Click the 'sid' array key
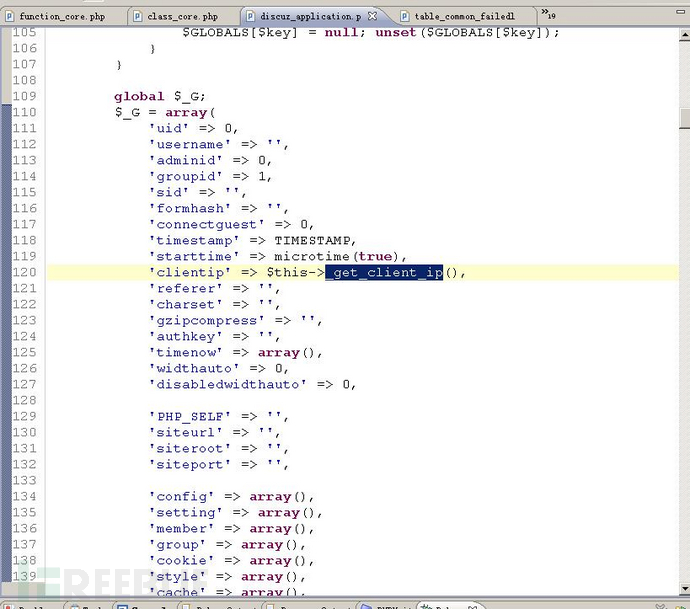The height and width of the screenshot is (609, 690). (169, 192)
